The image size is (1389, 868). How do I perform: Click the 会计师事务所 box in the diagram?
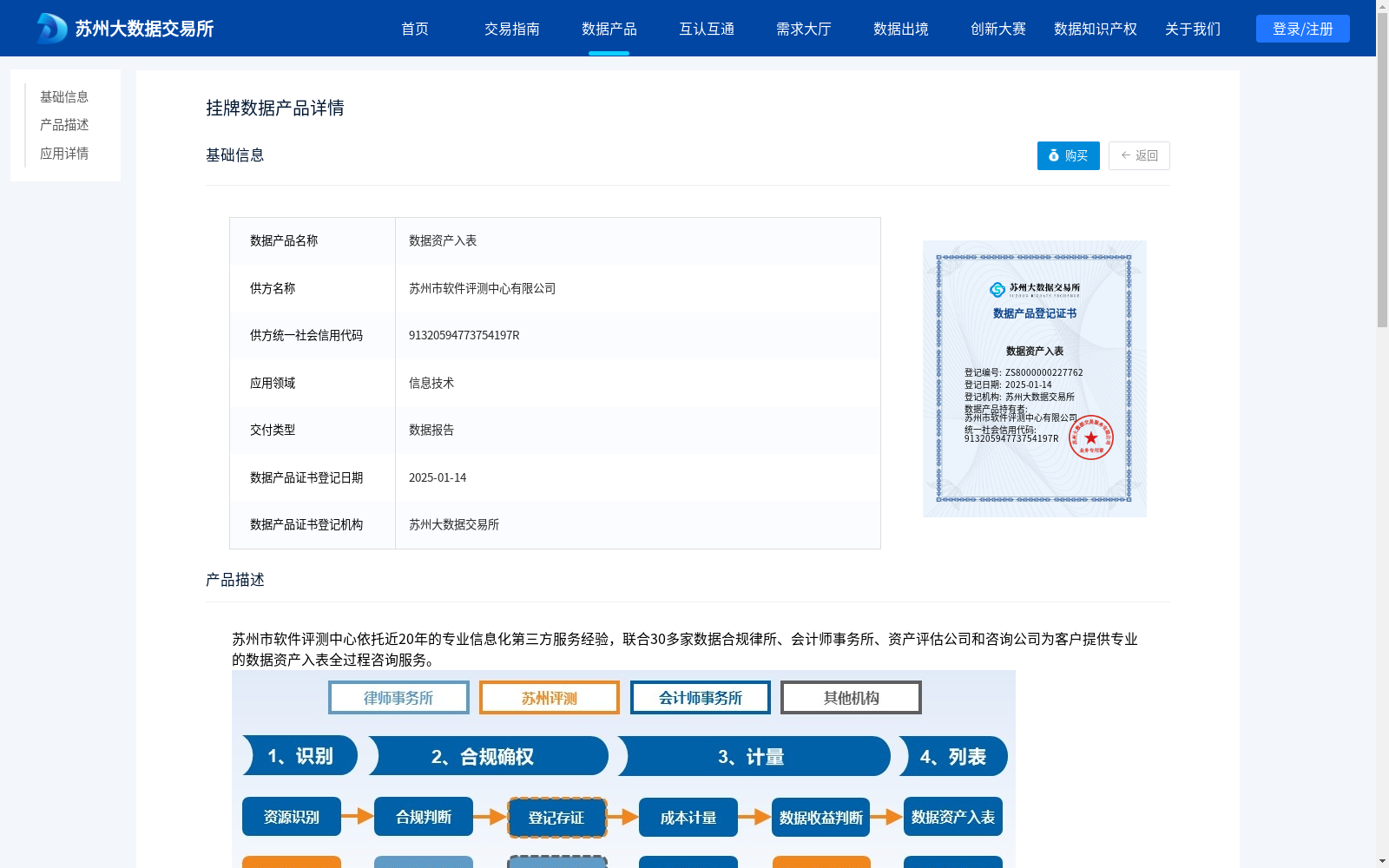(x=701, y=698)
